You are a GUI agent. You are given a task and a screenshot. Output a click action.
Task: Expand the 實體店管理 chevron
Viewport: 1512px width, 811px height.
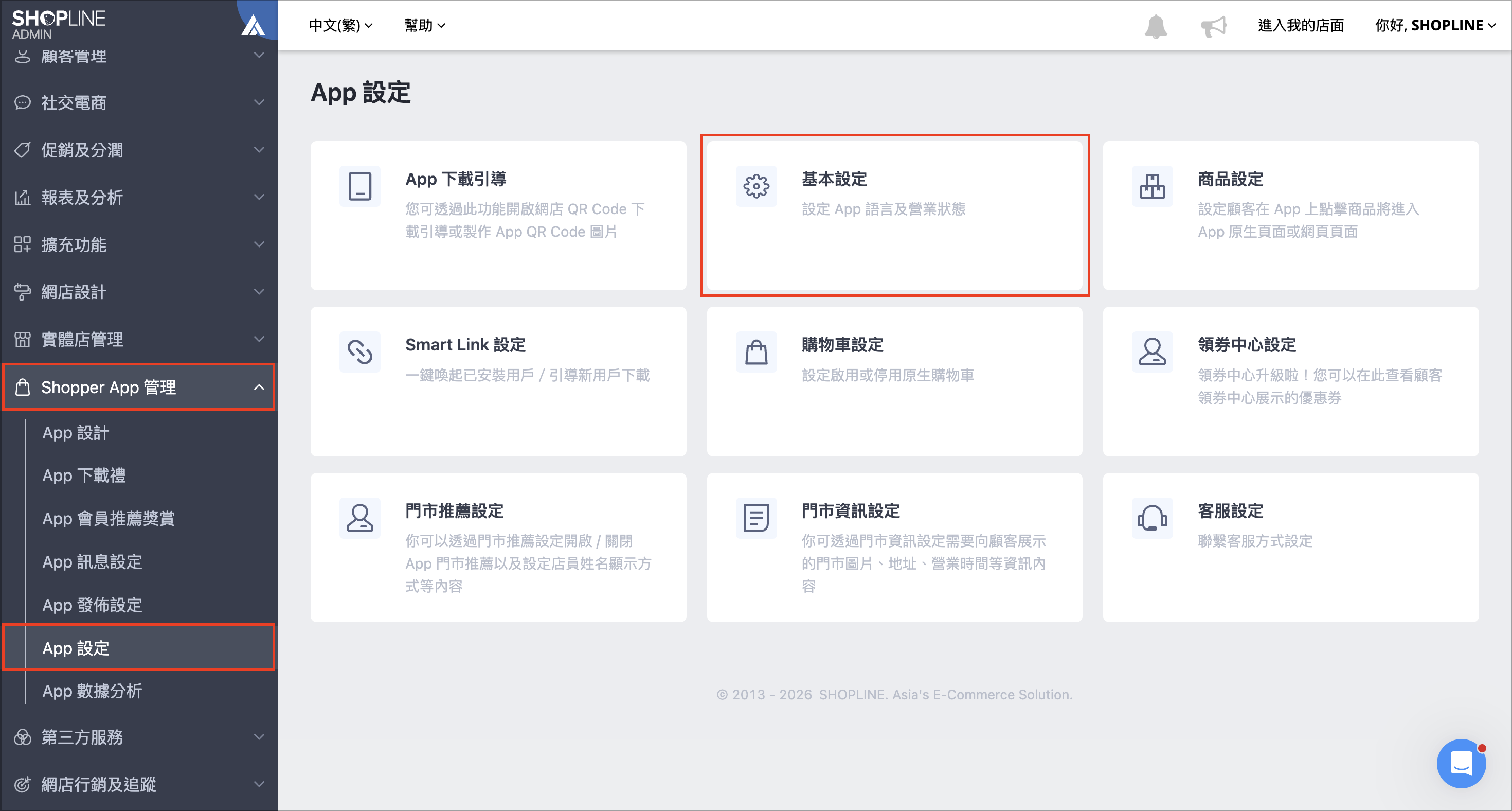(259, 340)
